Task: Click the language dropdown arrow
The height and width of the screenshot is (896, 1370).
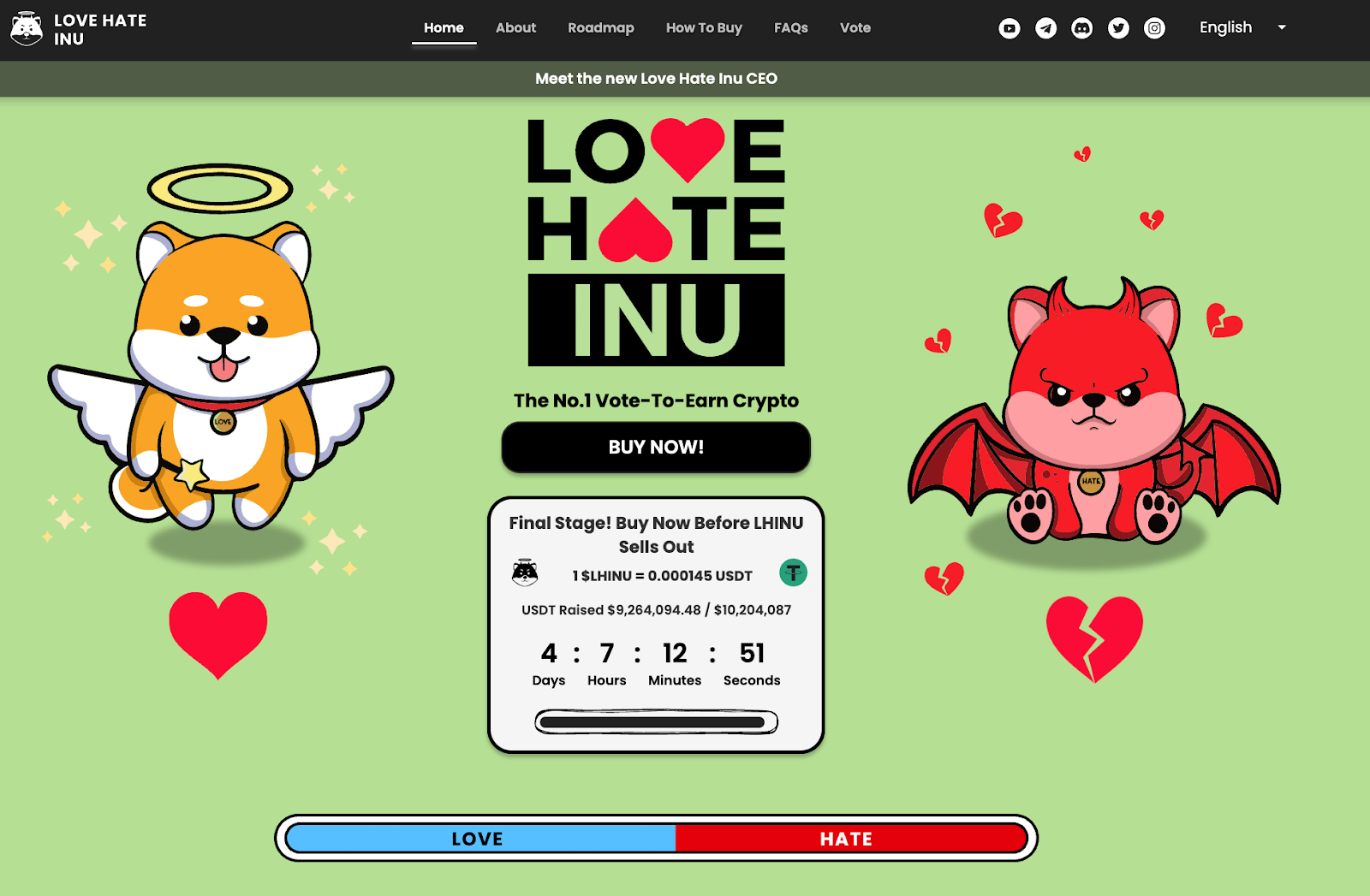Action: pyautogui.click(x=1282, y=27)
